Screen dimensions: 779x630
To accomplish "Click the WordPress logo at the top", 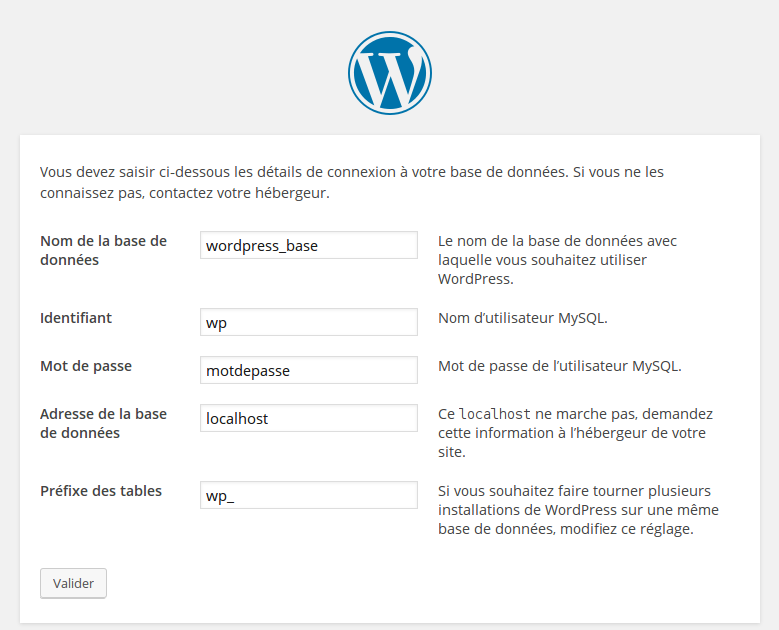I will click(390, 73).
